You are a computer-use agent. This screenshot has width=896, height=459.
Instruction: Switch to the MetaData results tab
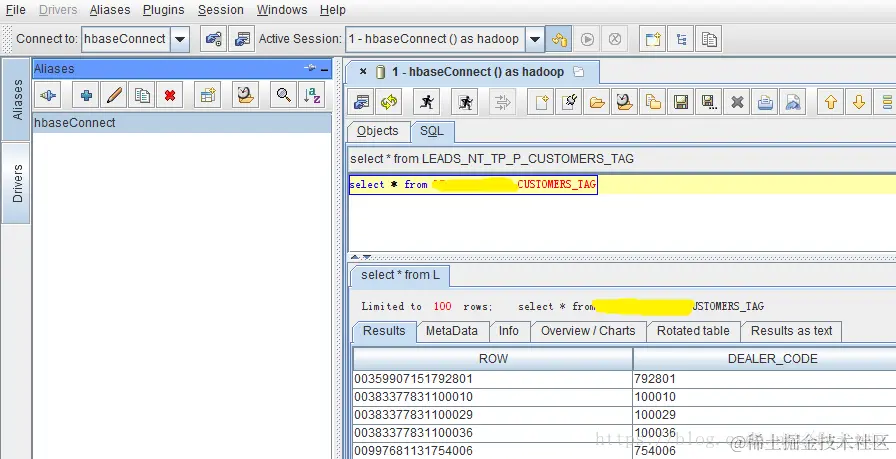[451, 331]
